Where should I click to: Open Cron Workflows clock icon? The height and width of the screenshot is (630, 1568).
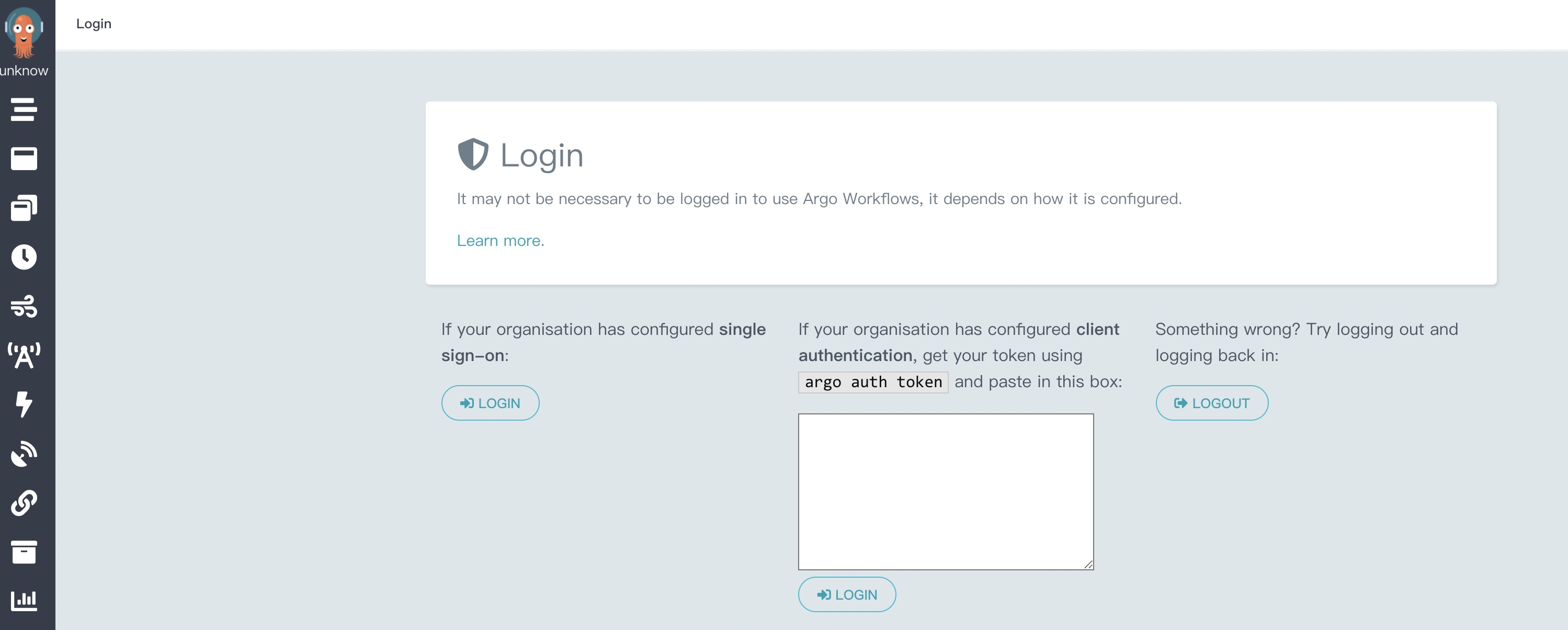[x=24, y=257]
